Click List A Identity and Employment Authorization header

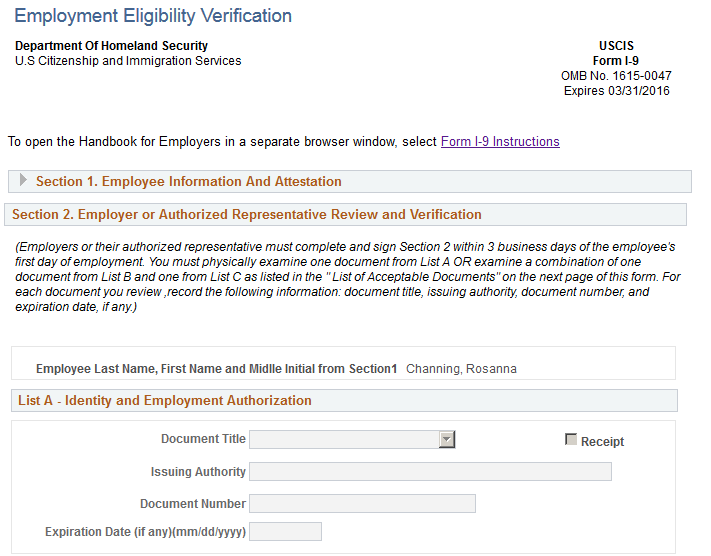[x=165, y=400]
